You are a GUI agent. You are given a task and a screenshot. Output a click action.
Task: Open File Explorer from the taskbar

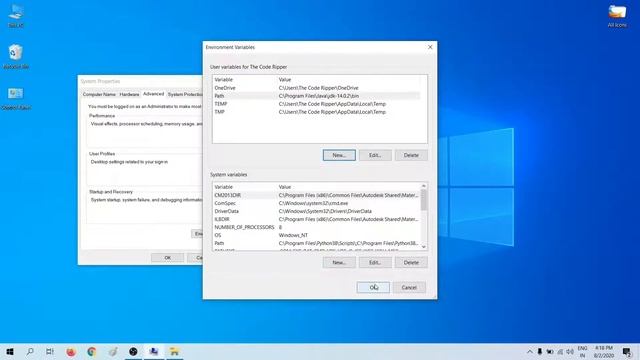pyautogui.click(x=175, y=351)
